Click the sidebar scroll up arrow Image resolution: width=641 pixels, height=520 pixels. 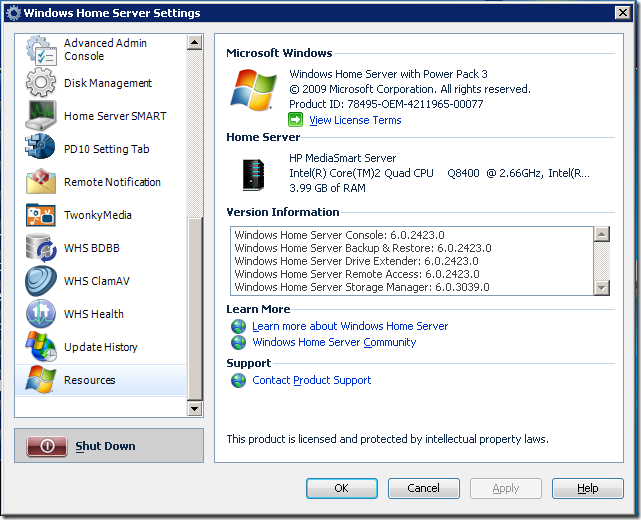coord(195,42)
